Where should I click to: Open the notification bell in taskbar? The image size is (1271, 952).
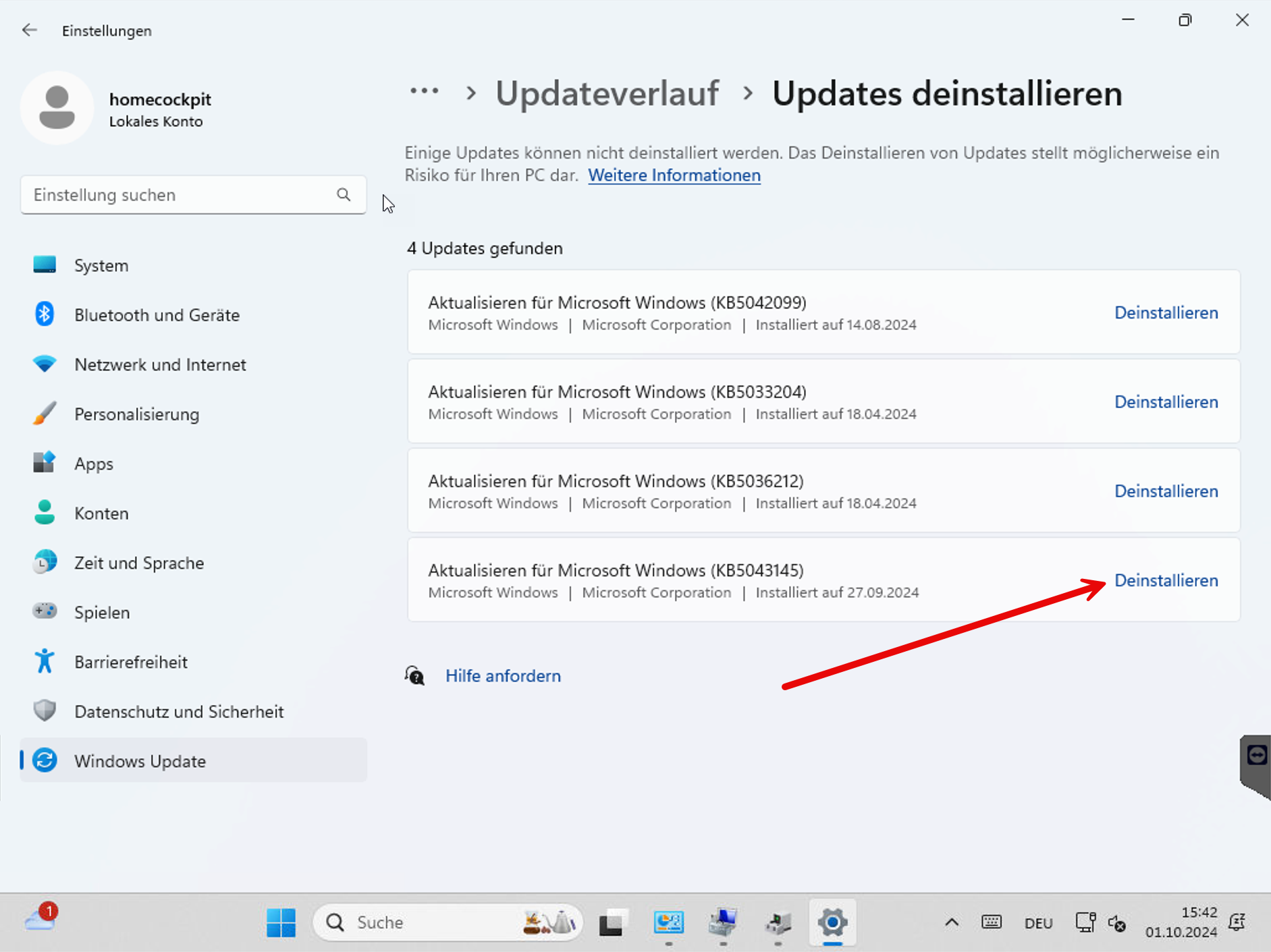pyautogui.click(x=1237, y=922)
